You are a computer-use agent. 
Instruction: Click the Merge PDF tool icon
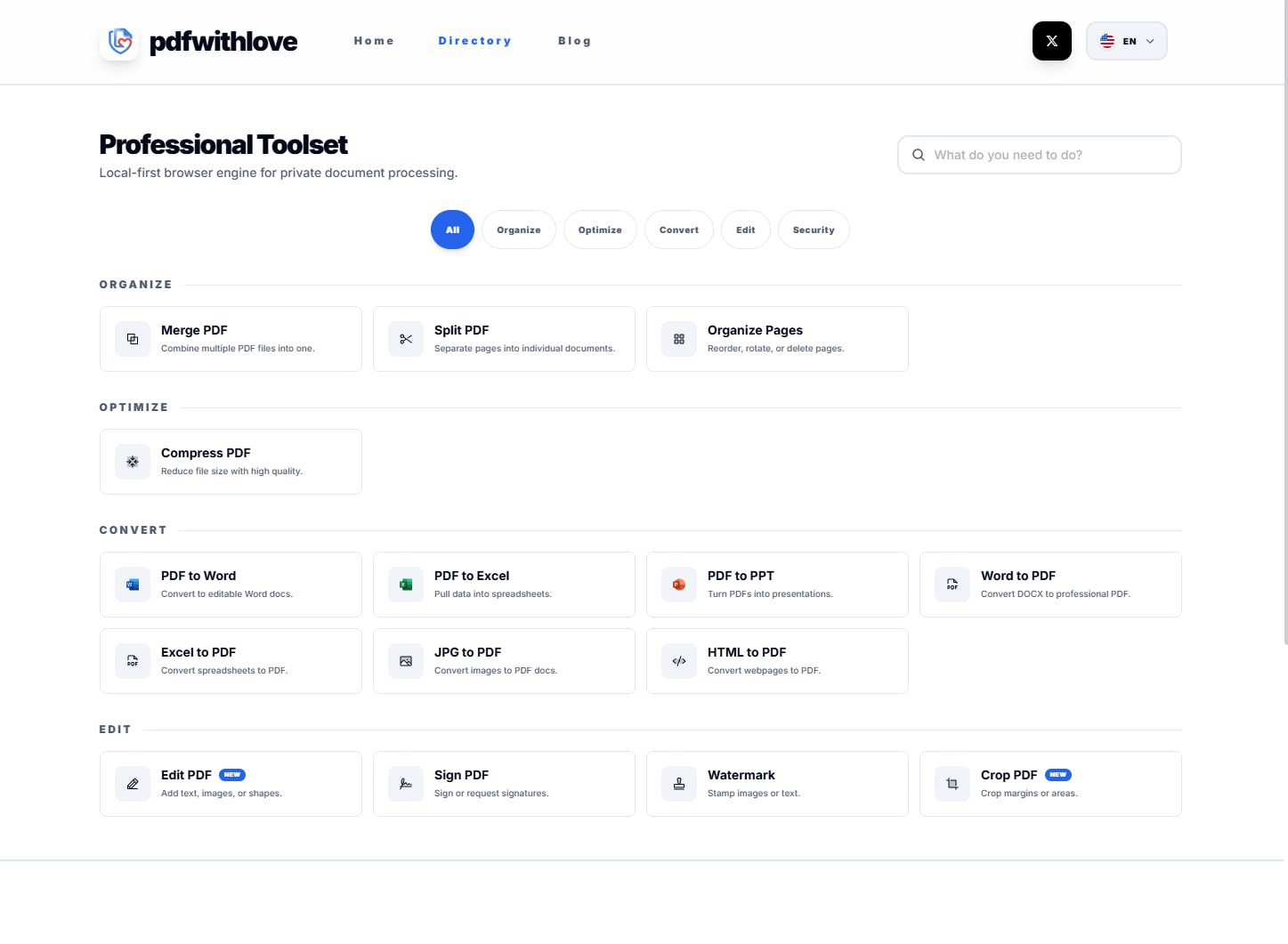(133, 339)
